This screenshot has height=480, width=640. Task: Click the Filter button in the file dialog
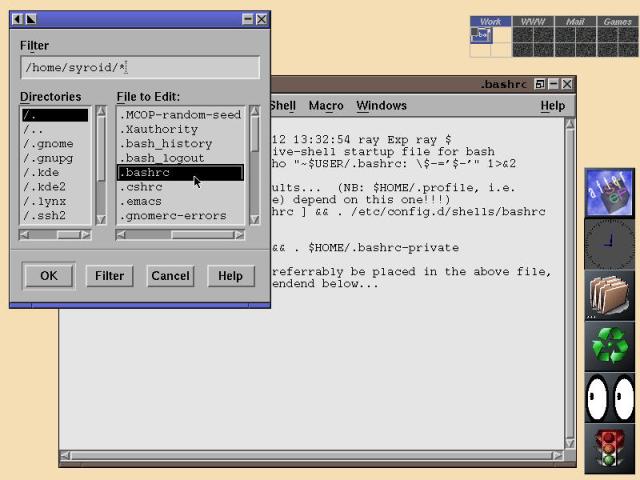[109, 276]
